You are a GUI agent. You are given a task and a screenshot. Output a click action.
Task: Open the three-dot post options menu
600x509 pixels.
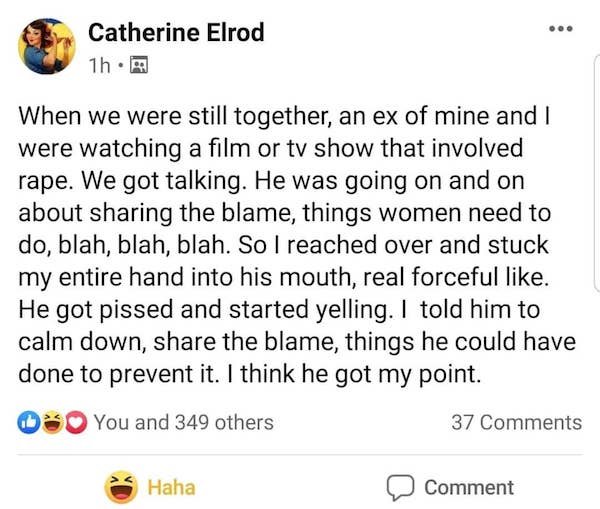561,28
